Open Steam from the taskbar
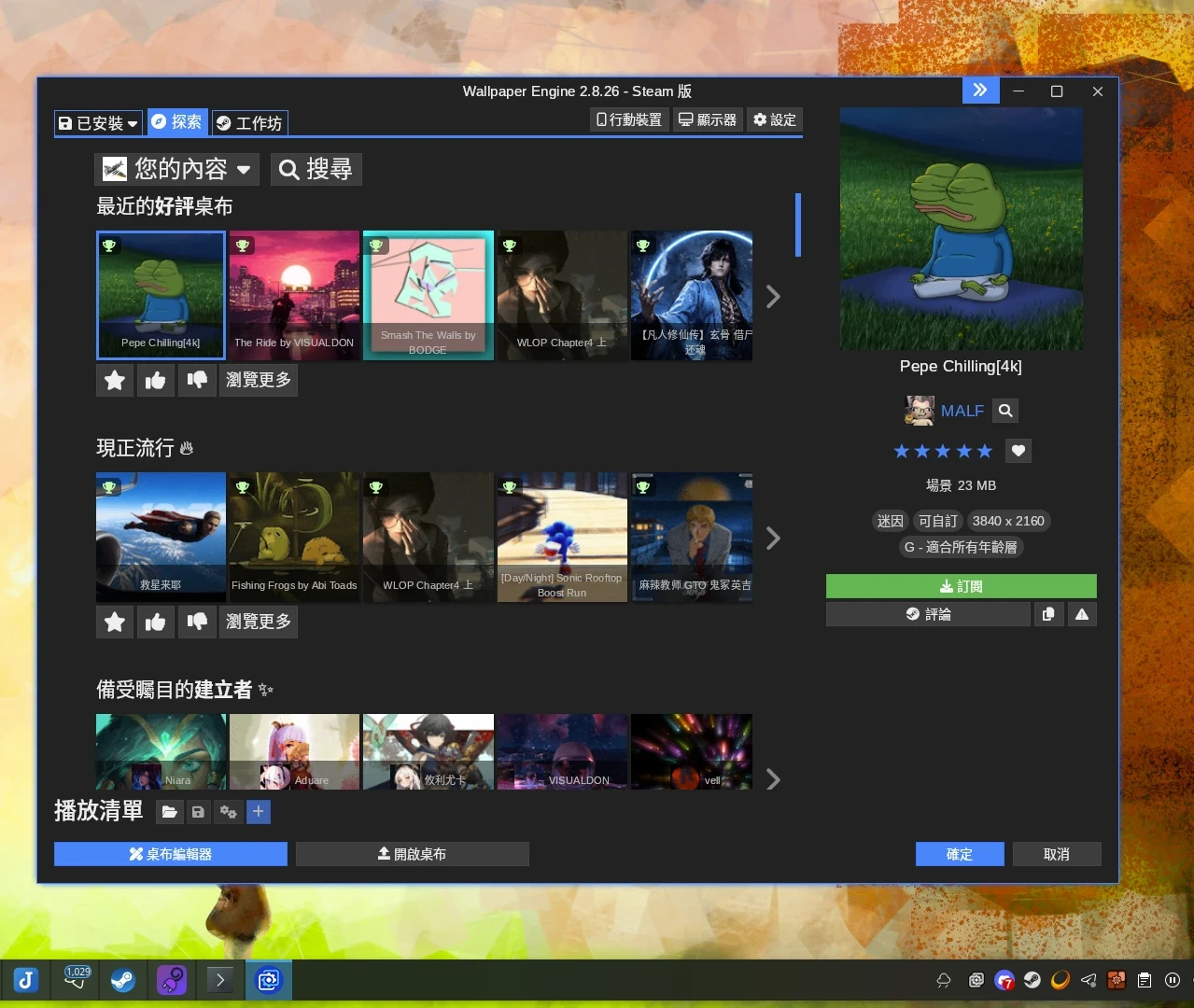Image resolution: width=1194 pixels, height=1008 pixels. tap(123, 980)
